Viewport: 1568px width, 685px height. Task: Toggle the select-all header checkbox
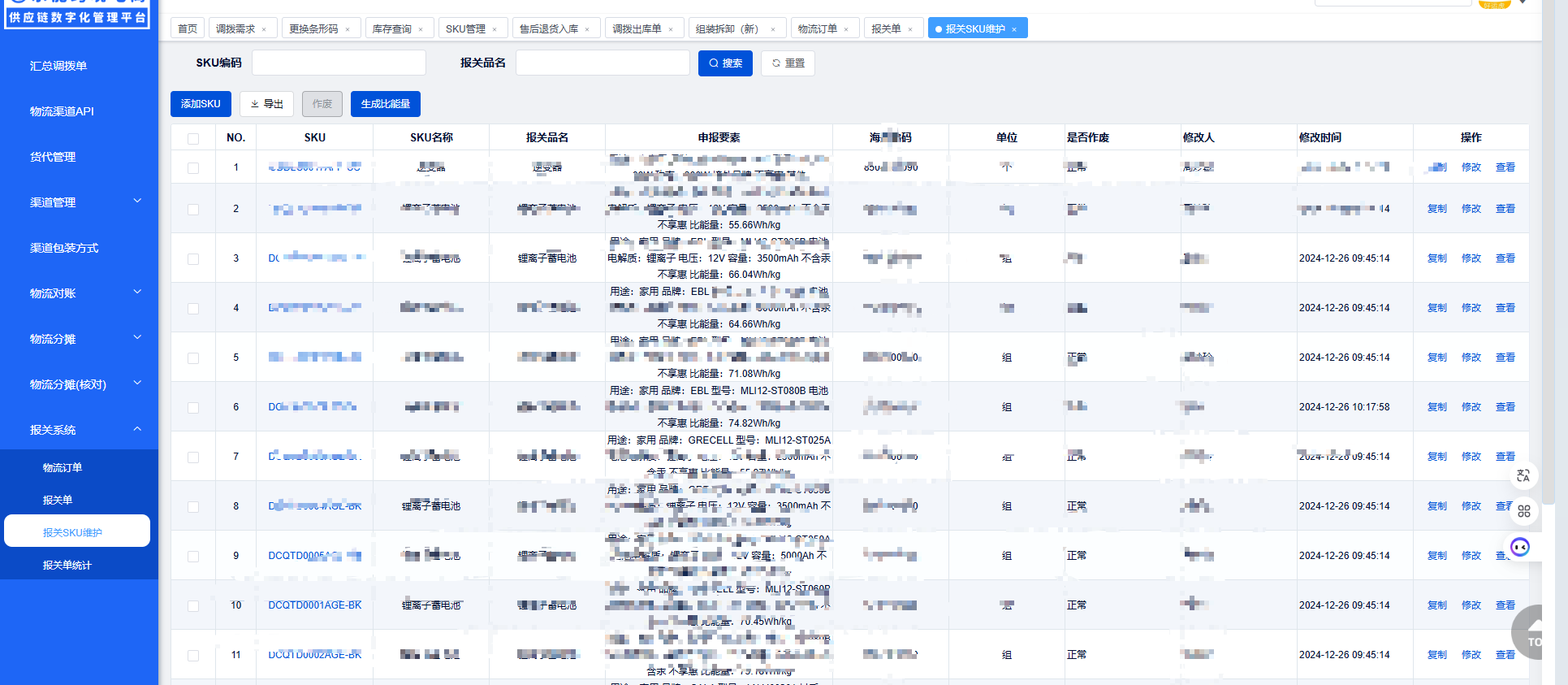[193, 138]
